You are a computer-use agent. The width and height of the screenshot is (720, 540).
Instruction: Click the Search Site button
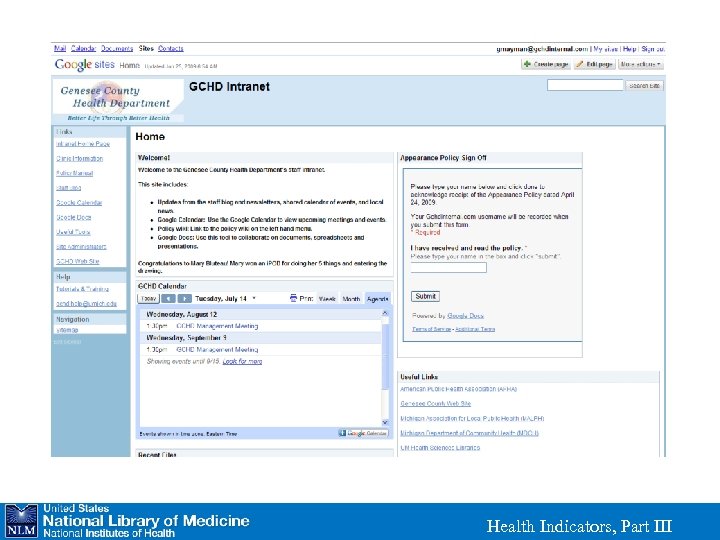pyautogui.click(x=645, y=86)
